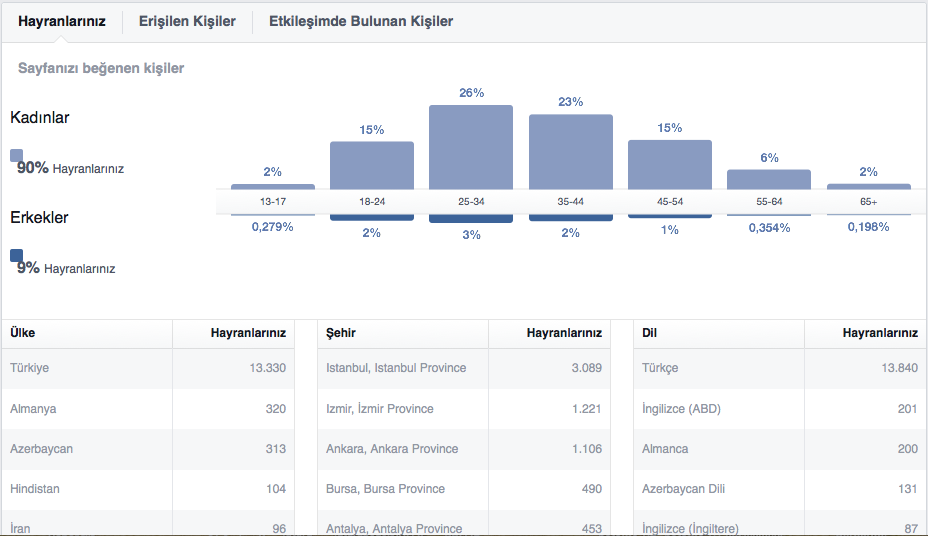The width and height of the screenshot is (928, 536).
Task: Click the Şehir column header
Action: [x=341, y=332]
